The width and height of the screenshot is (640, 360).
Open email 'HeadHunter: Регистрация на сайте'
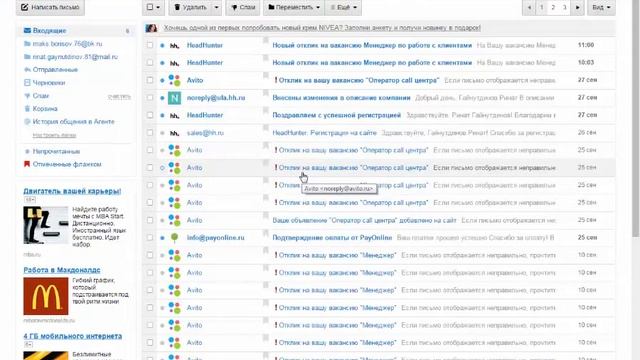(x=324, y=133)
